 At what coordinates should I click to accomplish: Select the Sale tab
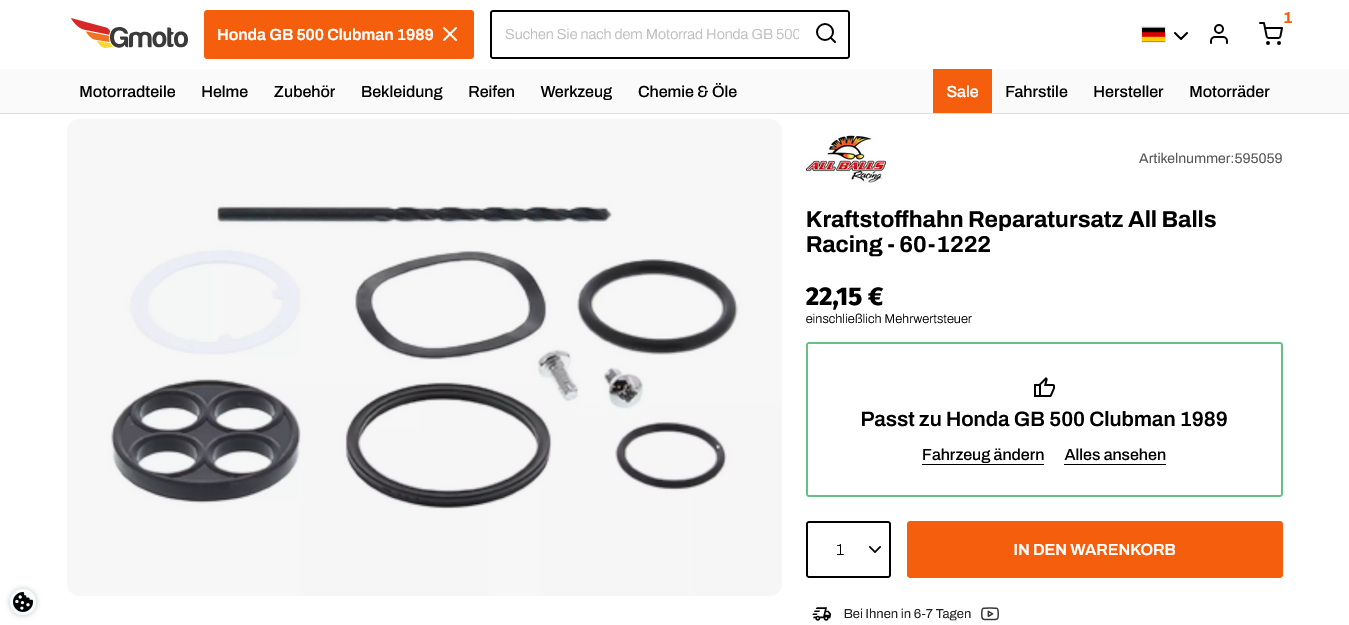click(x=962, y=91)
